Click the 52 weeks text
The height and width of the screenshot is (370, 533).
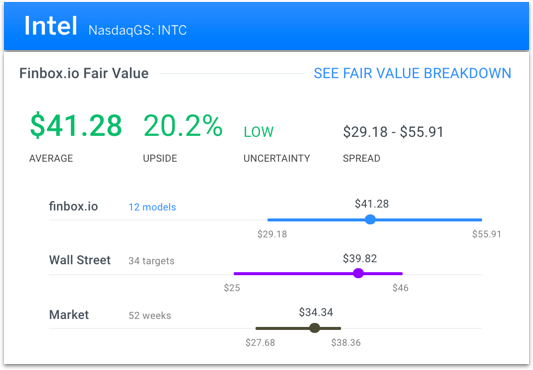pos(150,316)
